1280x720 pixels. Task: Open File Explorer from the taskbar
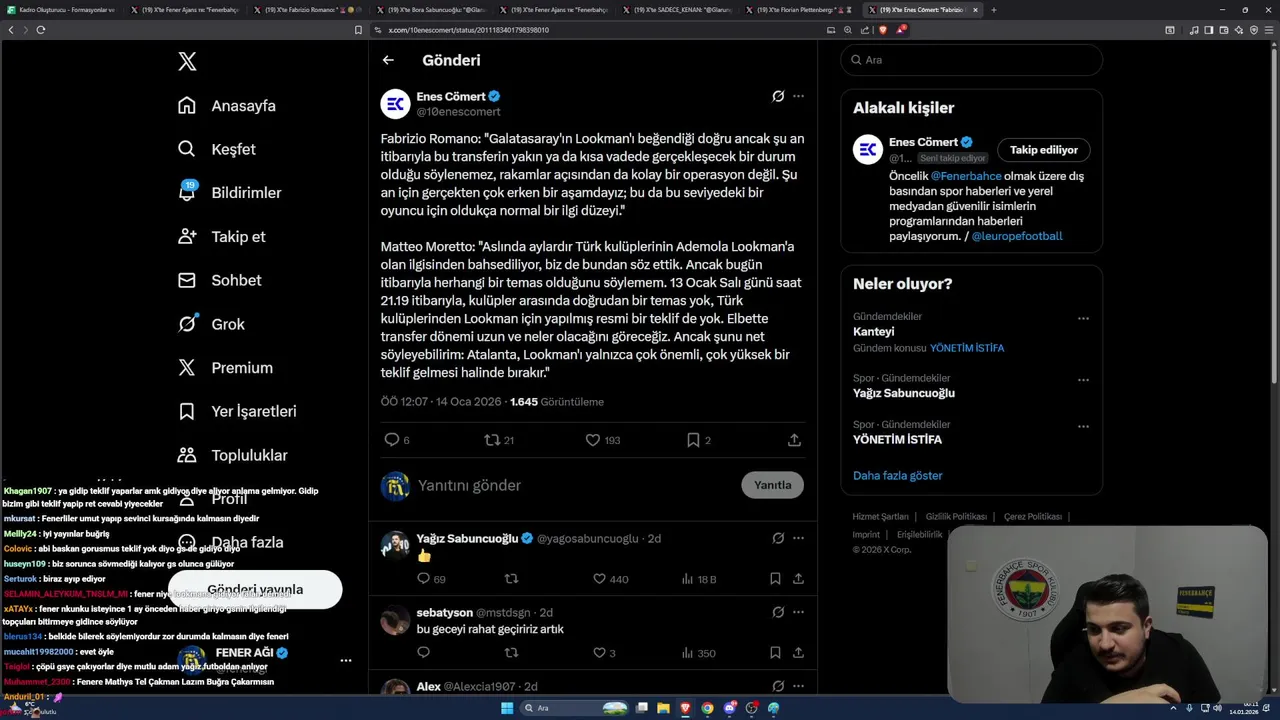(x=663, y=708)
